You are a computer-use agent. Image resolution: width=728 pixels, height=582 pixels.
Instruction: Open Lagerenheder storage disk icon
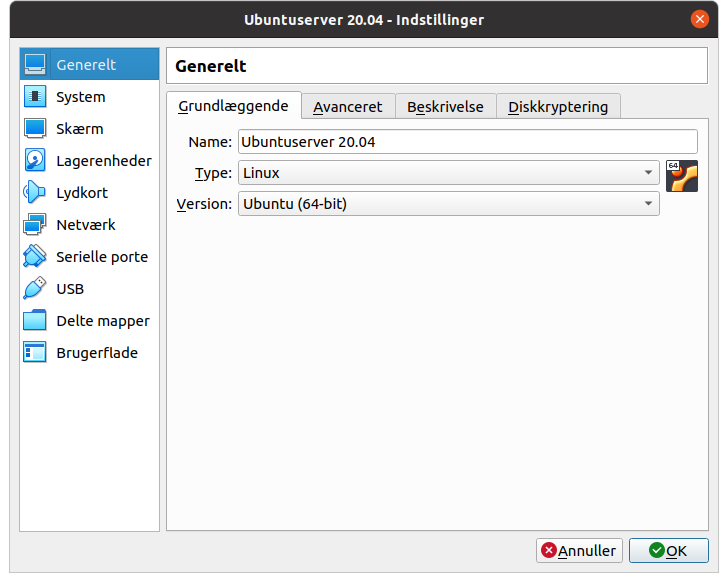pos(35,160)
